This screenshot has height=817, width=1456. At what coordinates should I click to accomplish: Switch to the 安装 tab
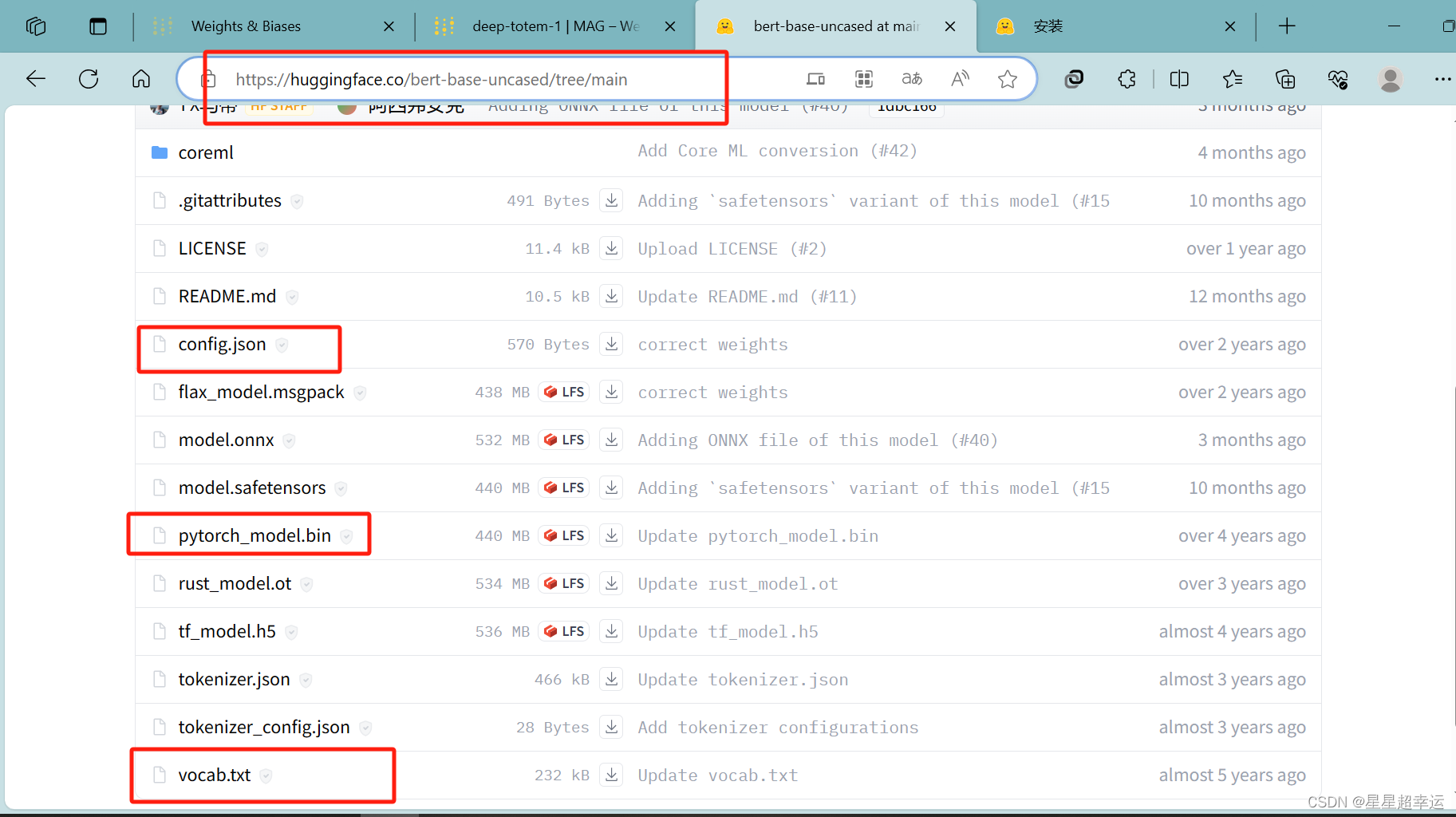click(1048, 26)
